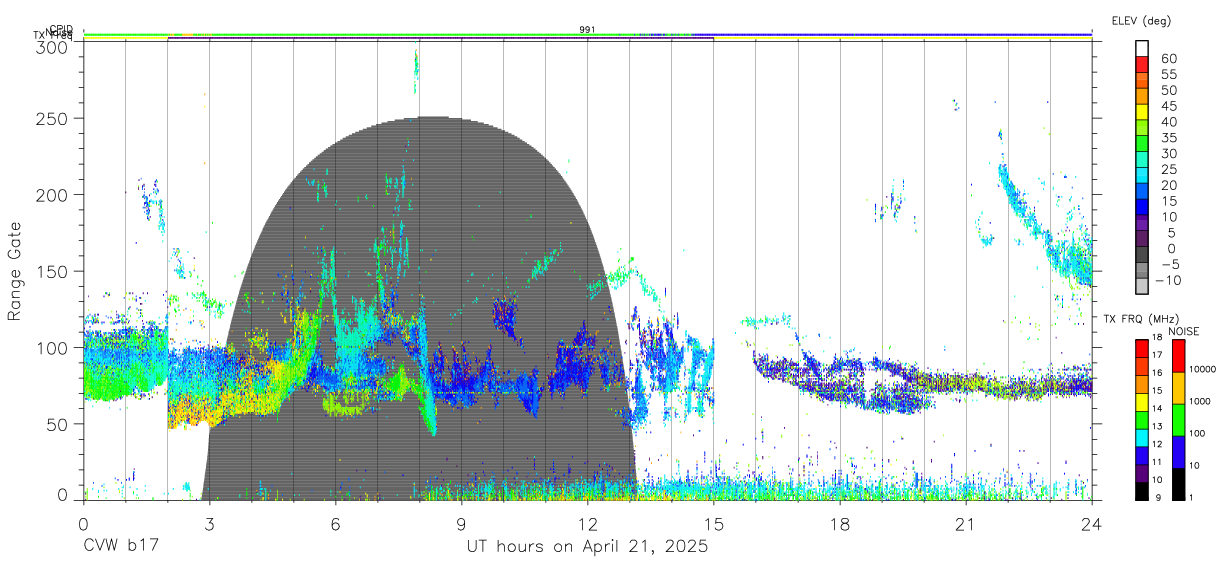
Task: Click the 'Range Gate' y-axis label
Action: [15, 272]
